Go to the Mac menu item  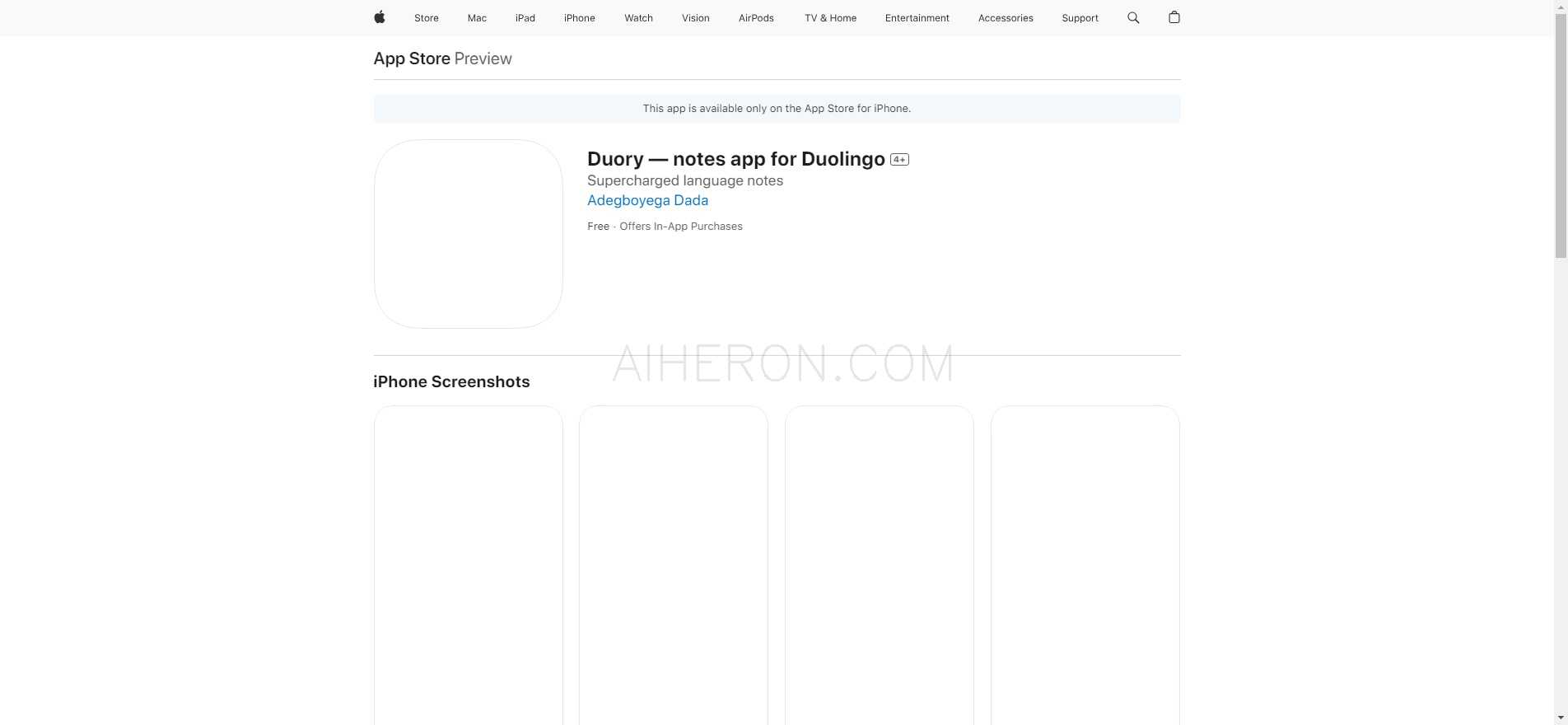point(477,18)
